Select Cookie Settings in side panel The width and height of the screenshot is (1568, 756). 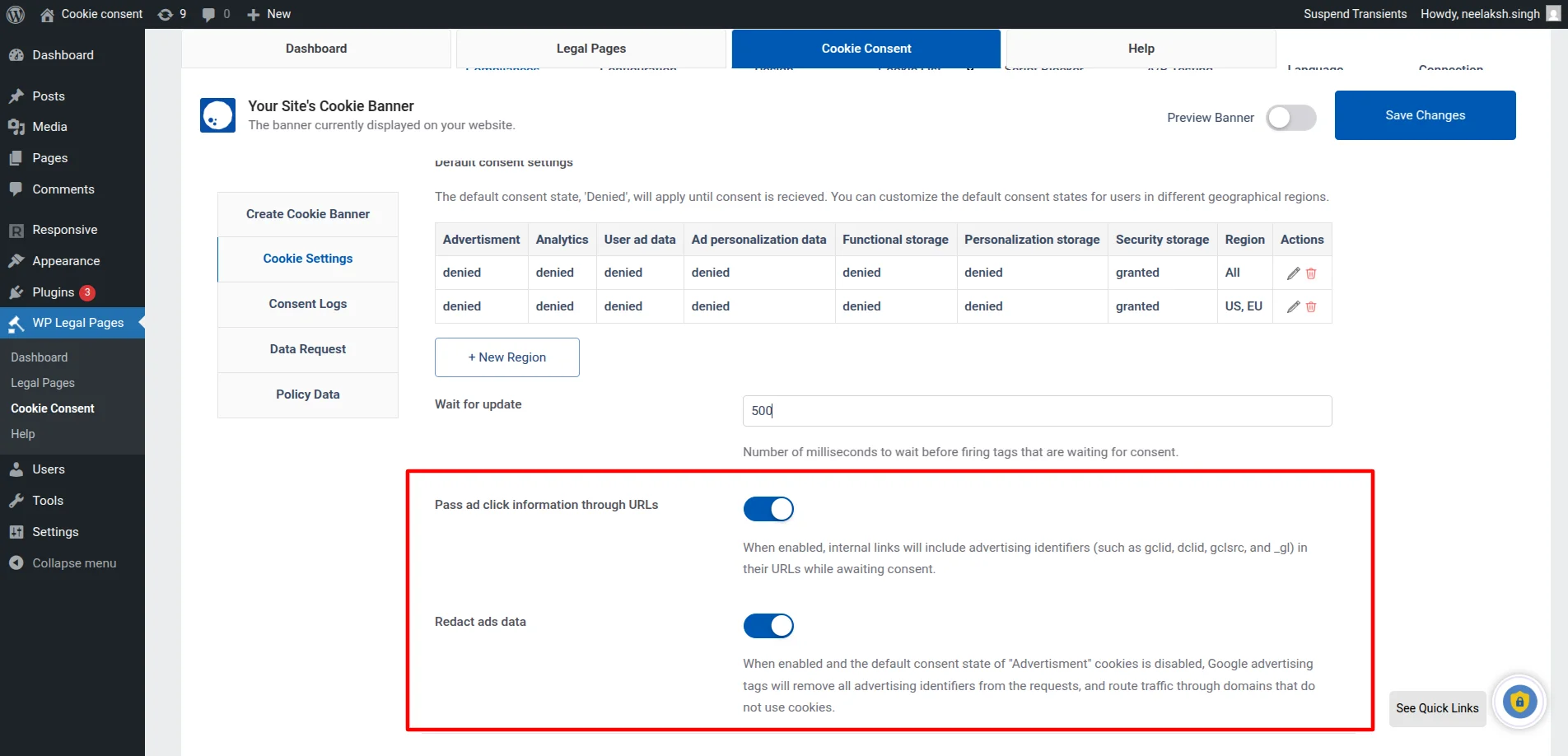[308, 259]
